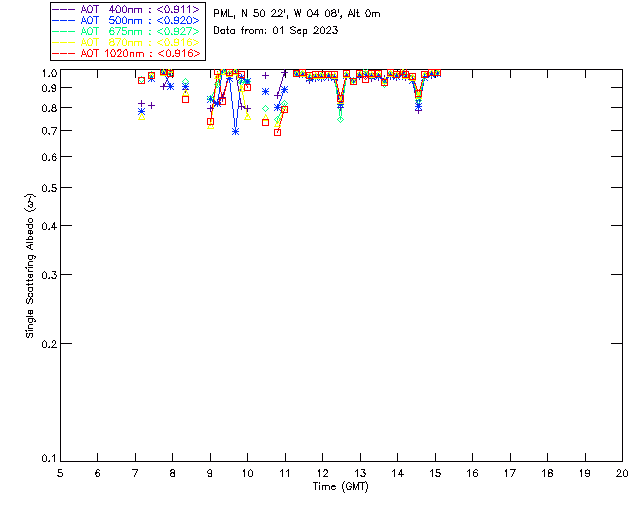Click the Single Scattering Albedo axis label
Image resolution: width=640 pixels, height=512 pixels.
[30, 265]
